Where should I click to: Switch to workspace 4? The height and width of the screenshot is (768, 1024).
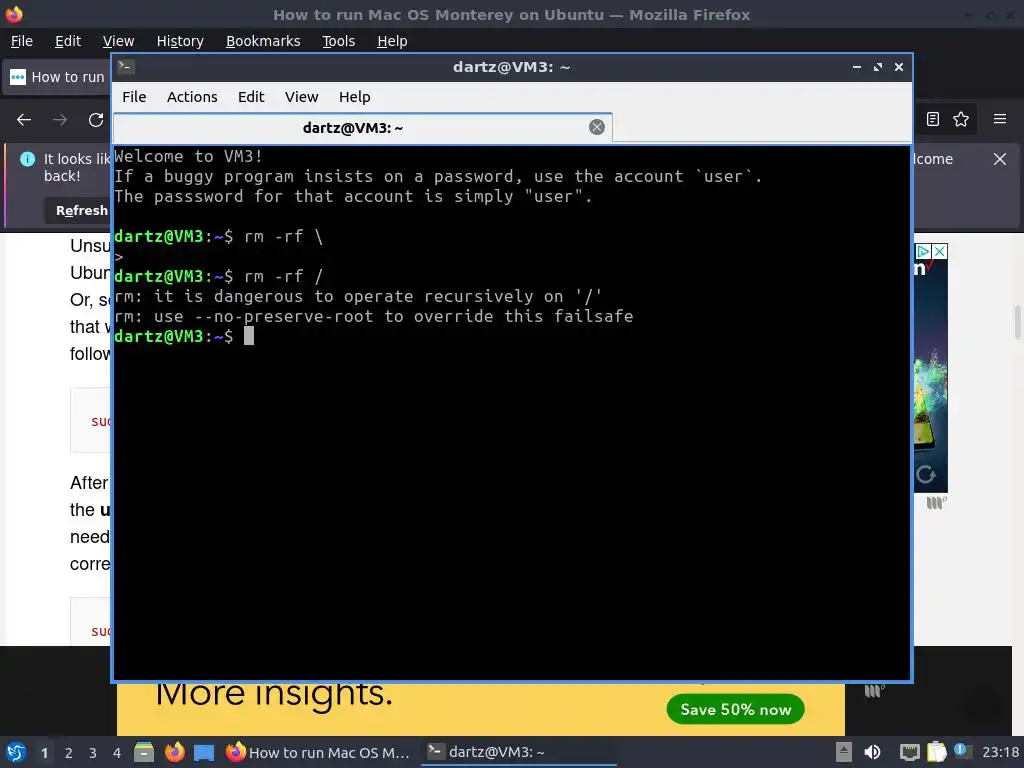117,753
